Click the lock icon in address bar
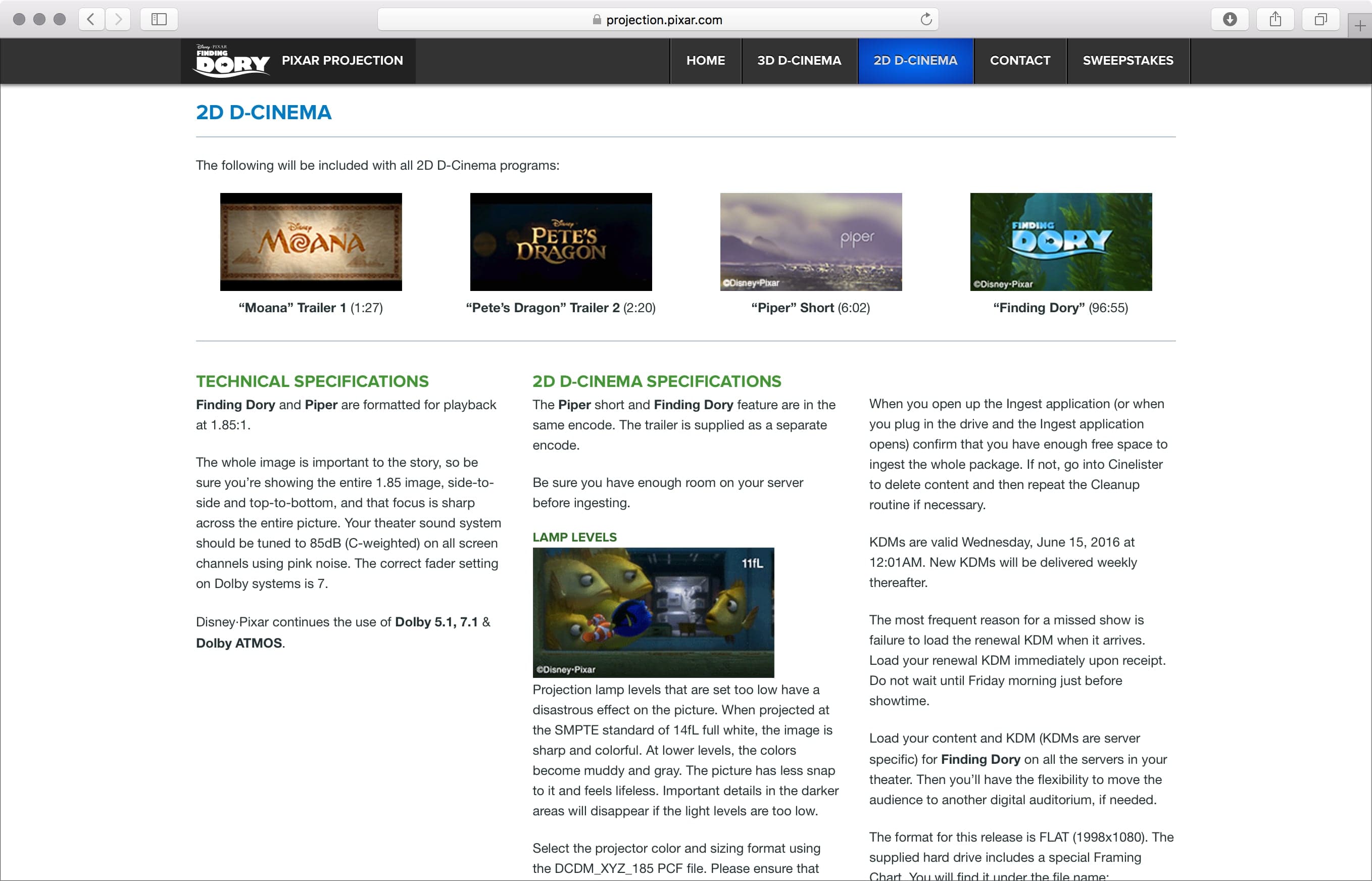Screen dimensions: 1372x881 click(x=597, y=20)
